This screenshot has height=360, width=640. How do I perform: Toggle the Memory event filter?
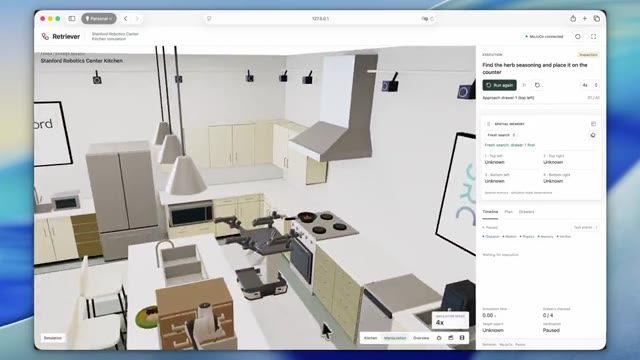tap(545, 237)
